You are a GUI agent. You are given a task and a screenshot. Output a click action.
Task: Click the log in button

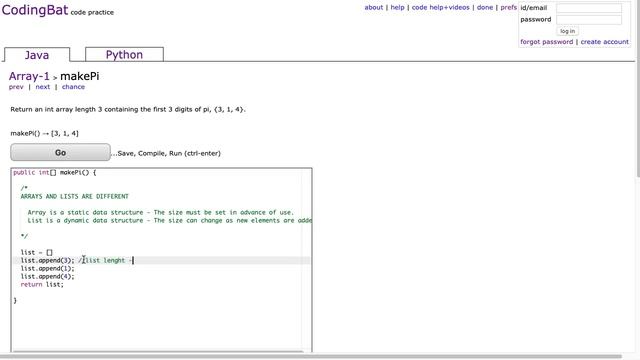click(567, 31)
